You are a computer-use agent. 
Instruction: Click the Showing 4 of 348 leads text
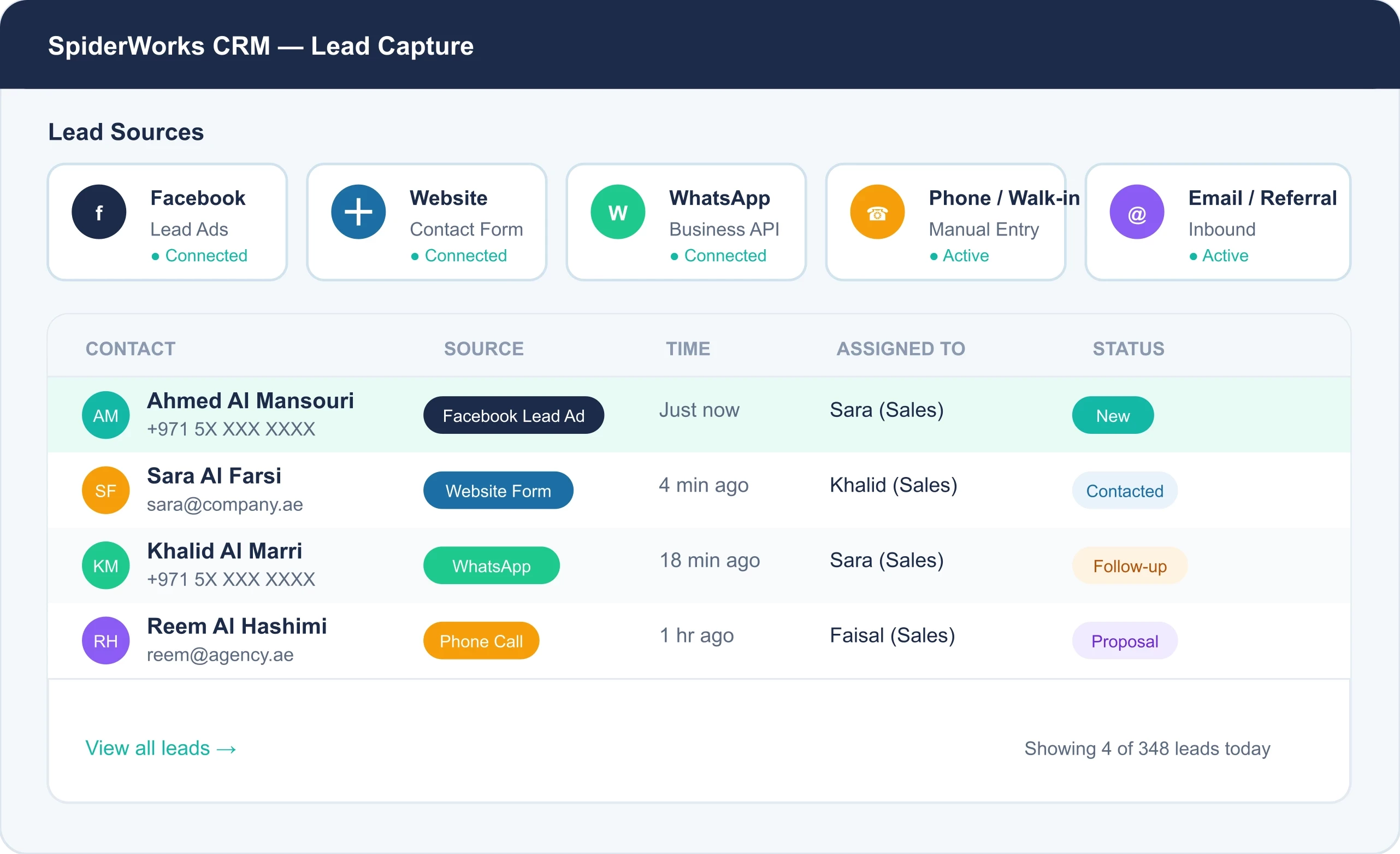pos(1147,749)
